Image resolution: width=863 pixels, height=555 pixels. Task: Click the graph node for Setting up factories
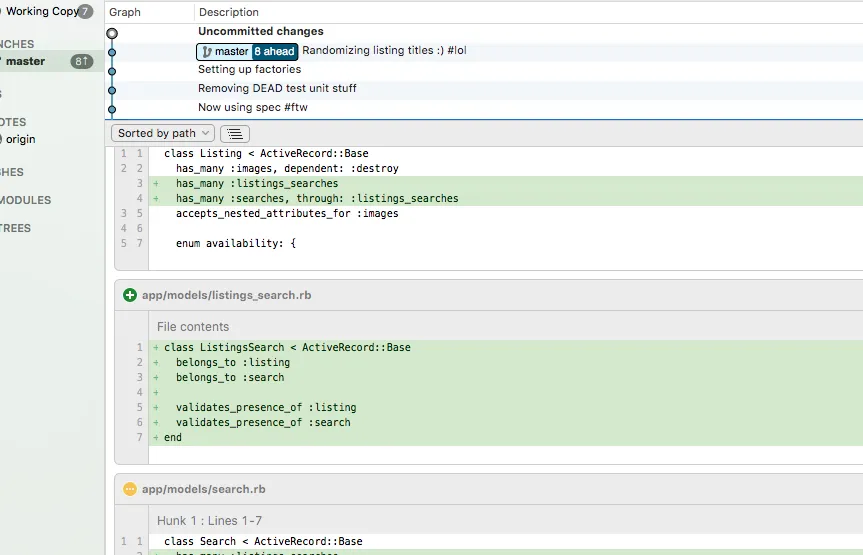pyautogui.click(x=112, y=70)
